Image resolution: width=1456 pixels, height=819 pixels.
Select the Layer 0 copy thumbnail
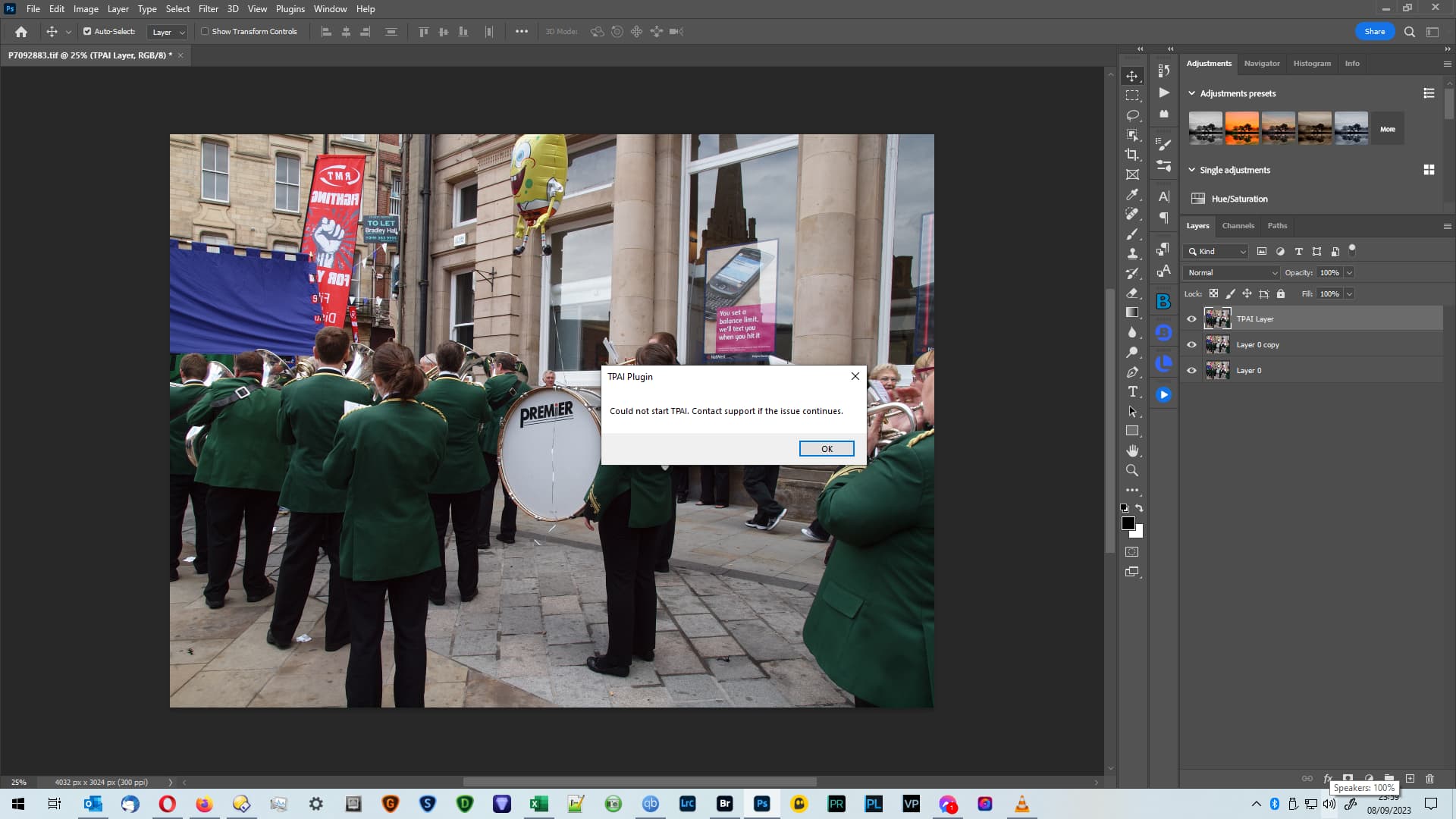point(1218,345)
